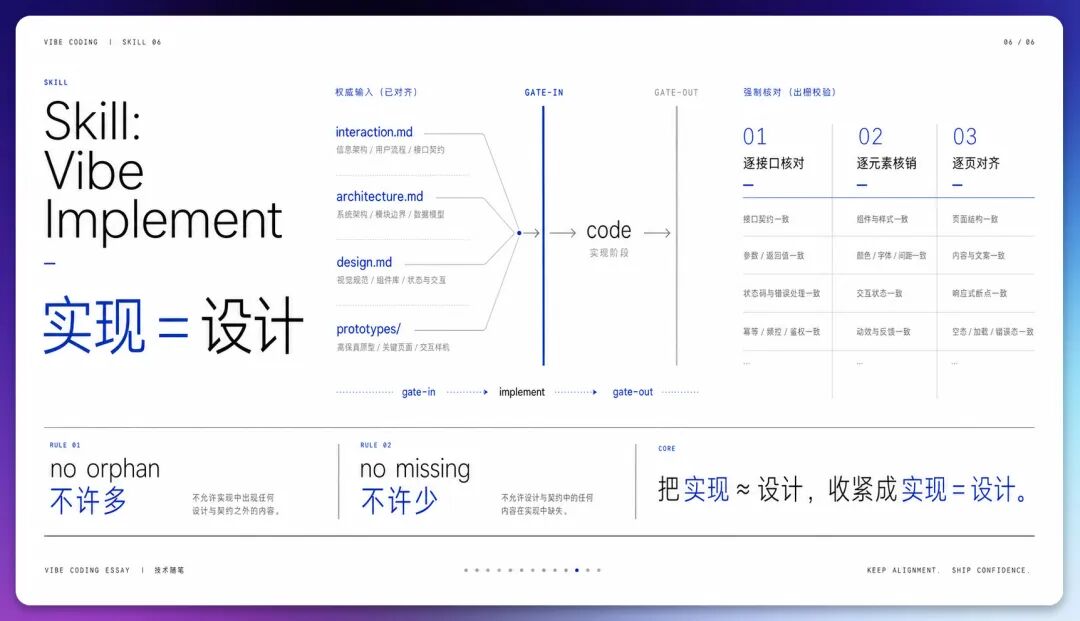The height and width of the screenshot is (621, 1080).
Task: Click the blue GATE-IN vertical line
Action: [543, 235]
